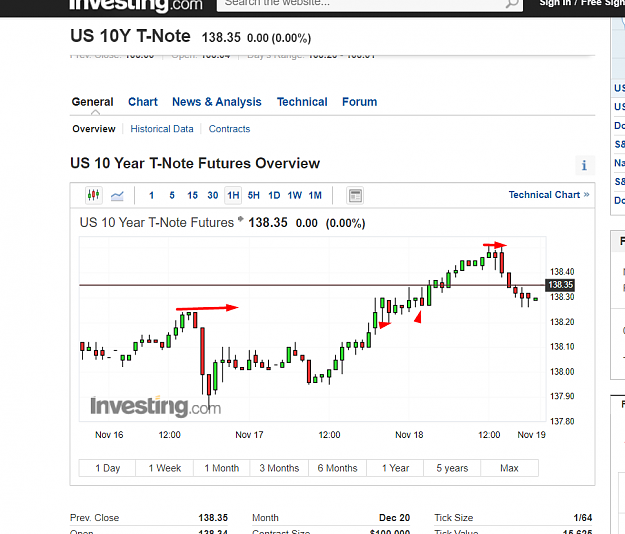Open the chart news overlay icon
The height and width of the screenshot is (534, 625).
(355, 196)
